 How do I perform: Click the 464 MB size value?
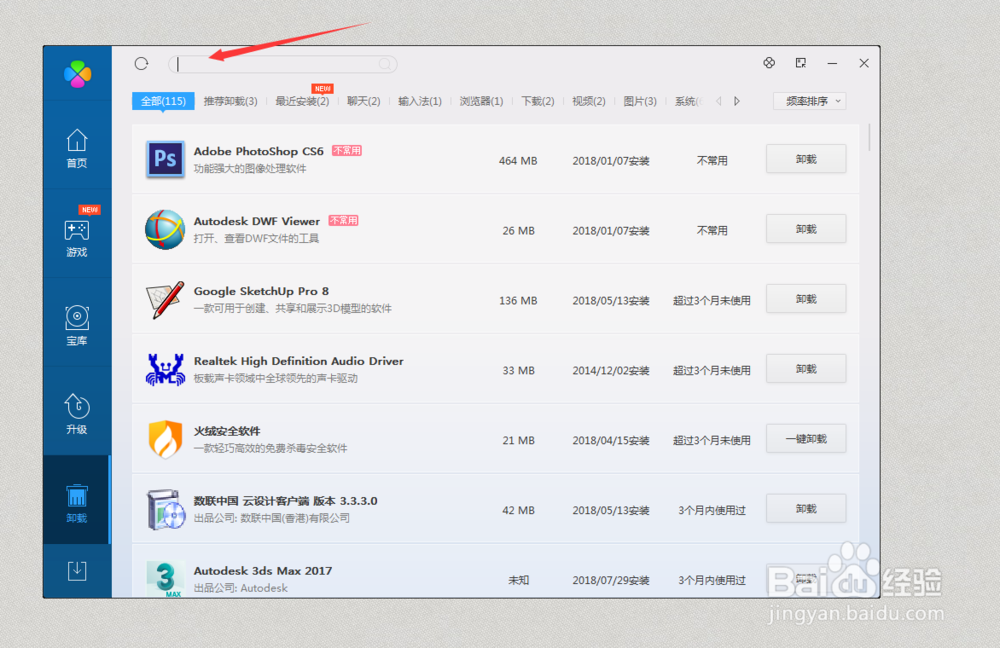(x=518, y=161)
